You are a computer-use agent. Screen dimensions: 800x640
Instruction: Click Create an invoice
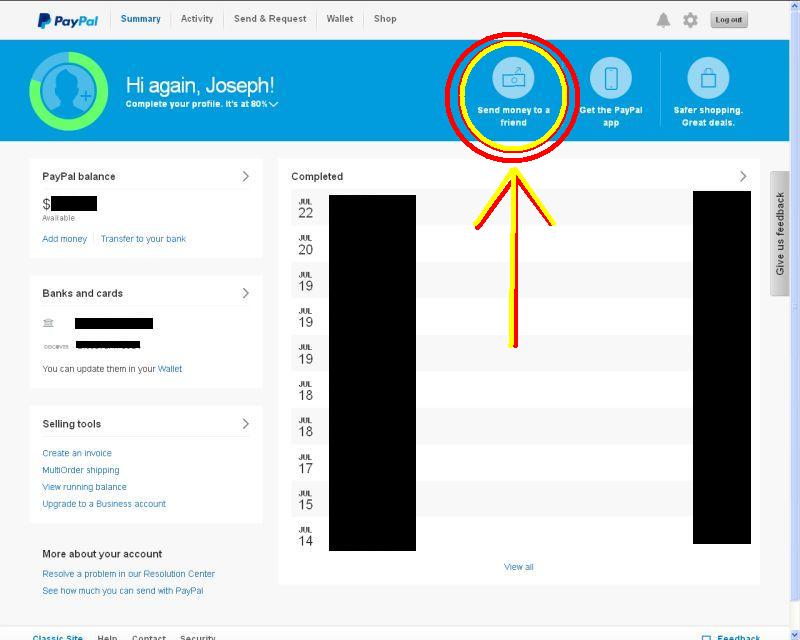(x=77, y=453)
